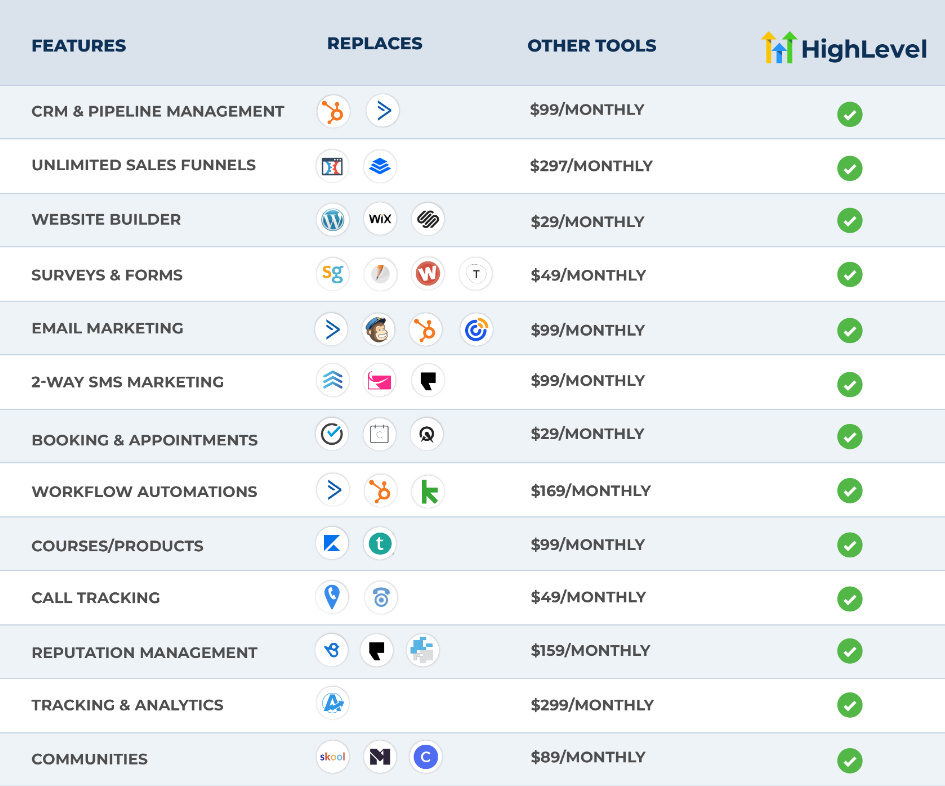Click green checkmark for Call Tracking row
945x786 pixels.
click(849, 598)
